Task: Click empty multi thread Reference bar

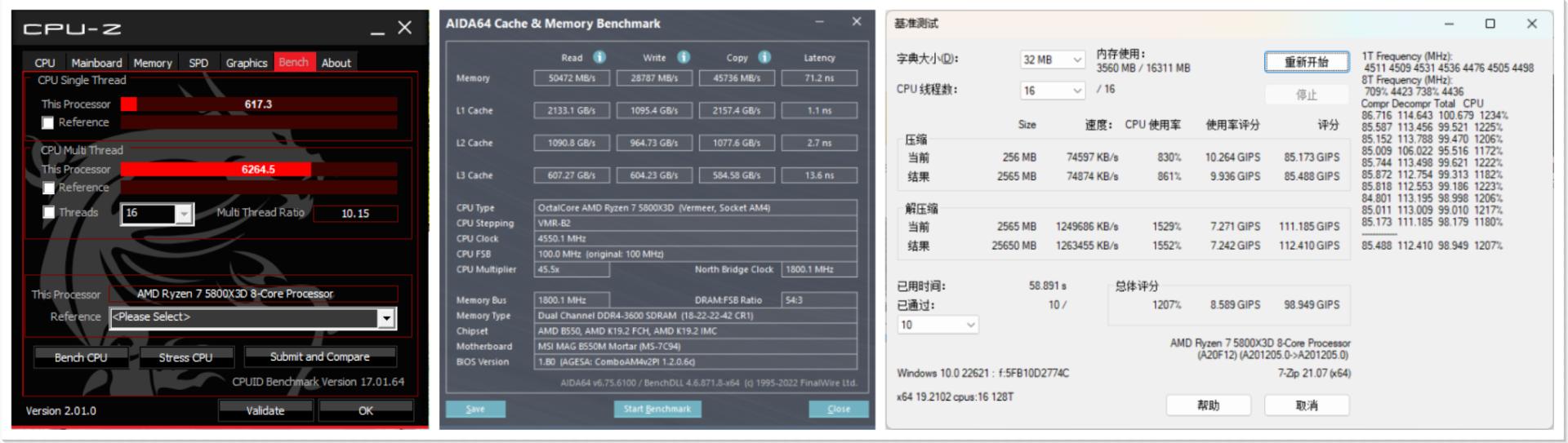Action: click(x=259, y=187)
